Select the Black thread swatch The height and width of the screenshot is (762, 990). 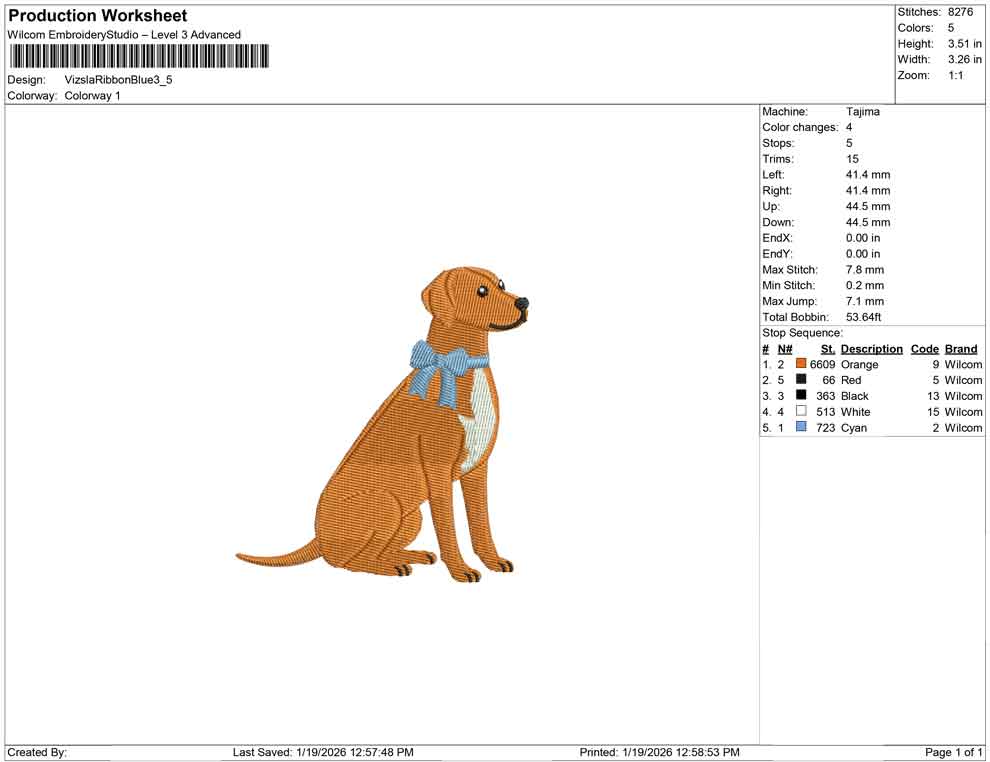tap(800, 396)
